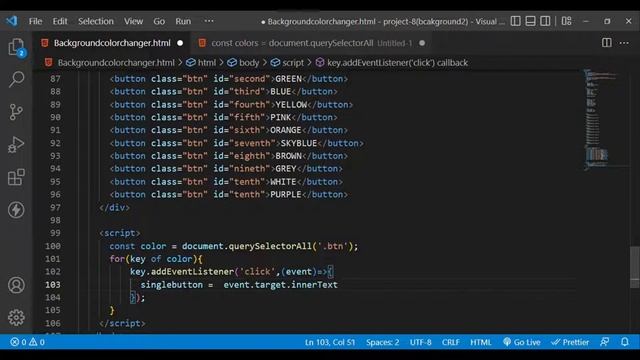Image resolution: width=640 pixels, height=360 pixels.
Task: Restore down the VS Code window
Action: tap(607, 21)
